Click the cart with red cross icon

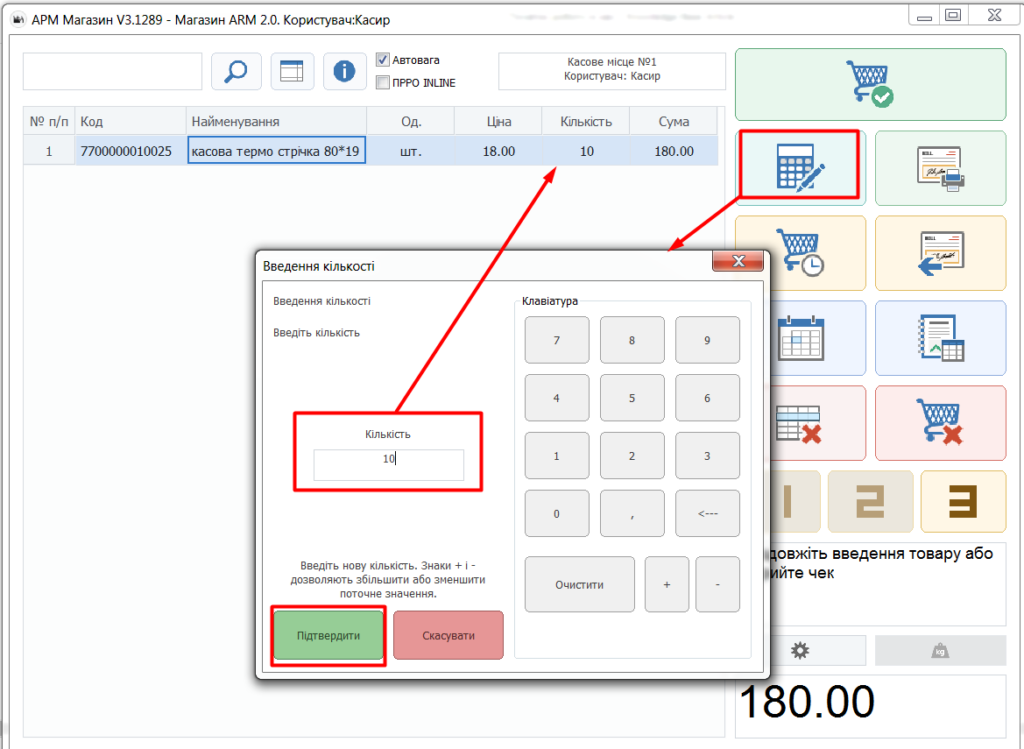coord(940,422)
